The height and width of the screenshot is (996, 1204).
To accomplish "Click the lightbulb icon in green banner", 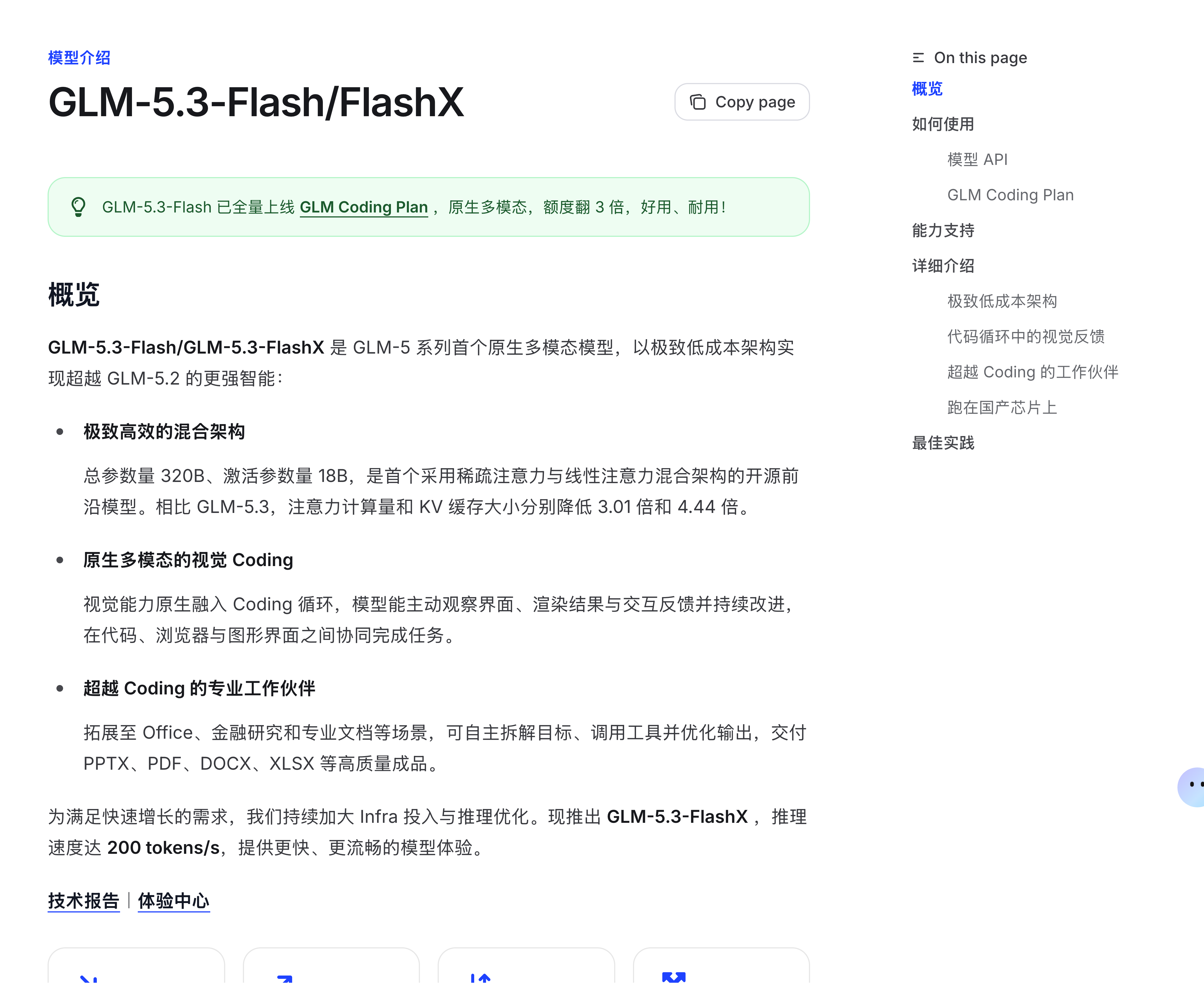I will click(79, 207).
